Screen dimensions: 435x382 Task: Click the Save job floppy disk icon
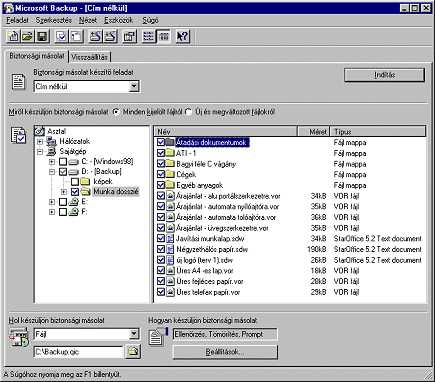[42, 36]
